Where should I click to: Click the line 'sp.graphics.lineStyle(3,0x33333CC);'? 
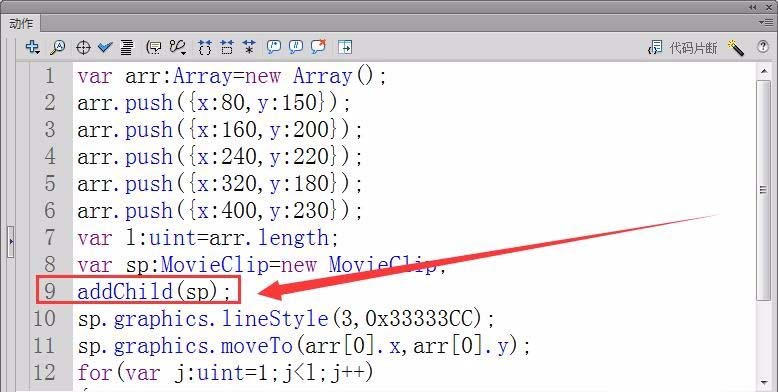[286, 318]
